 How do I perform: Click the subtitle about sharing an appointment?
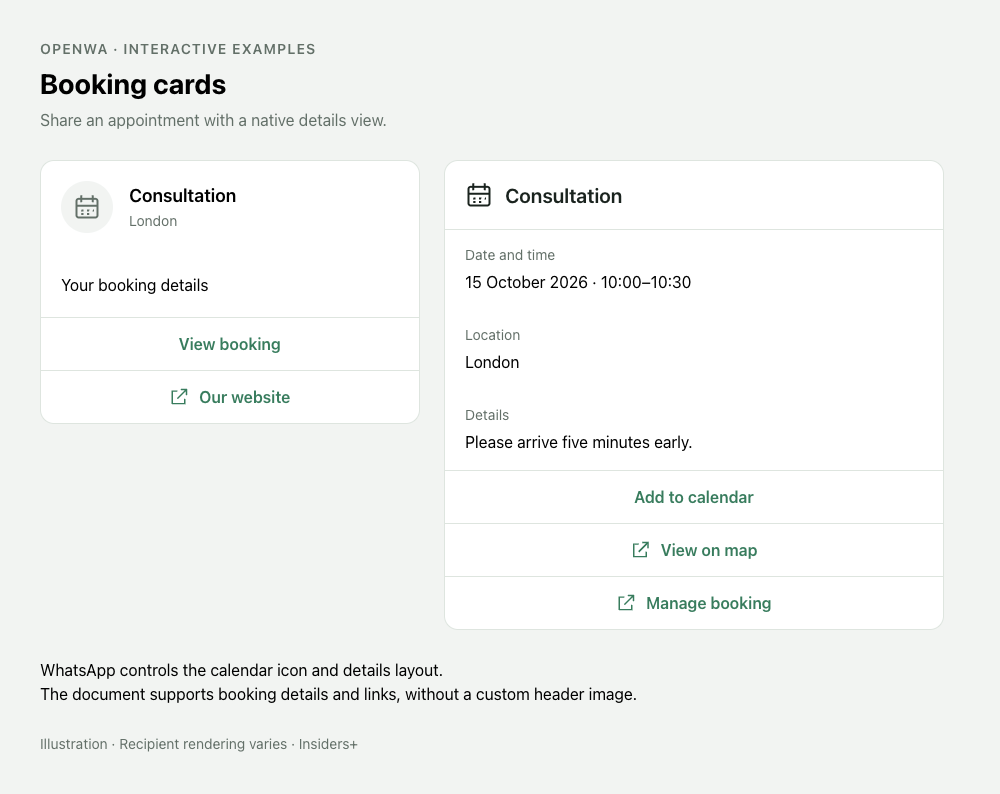point(213,121)
